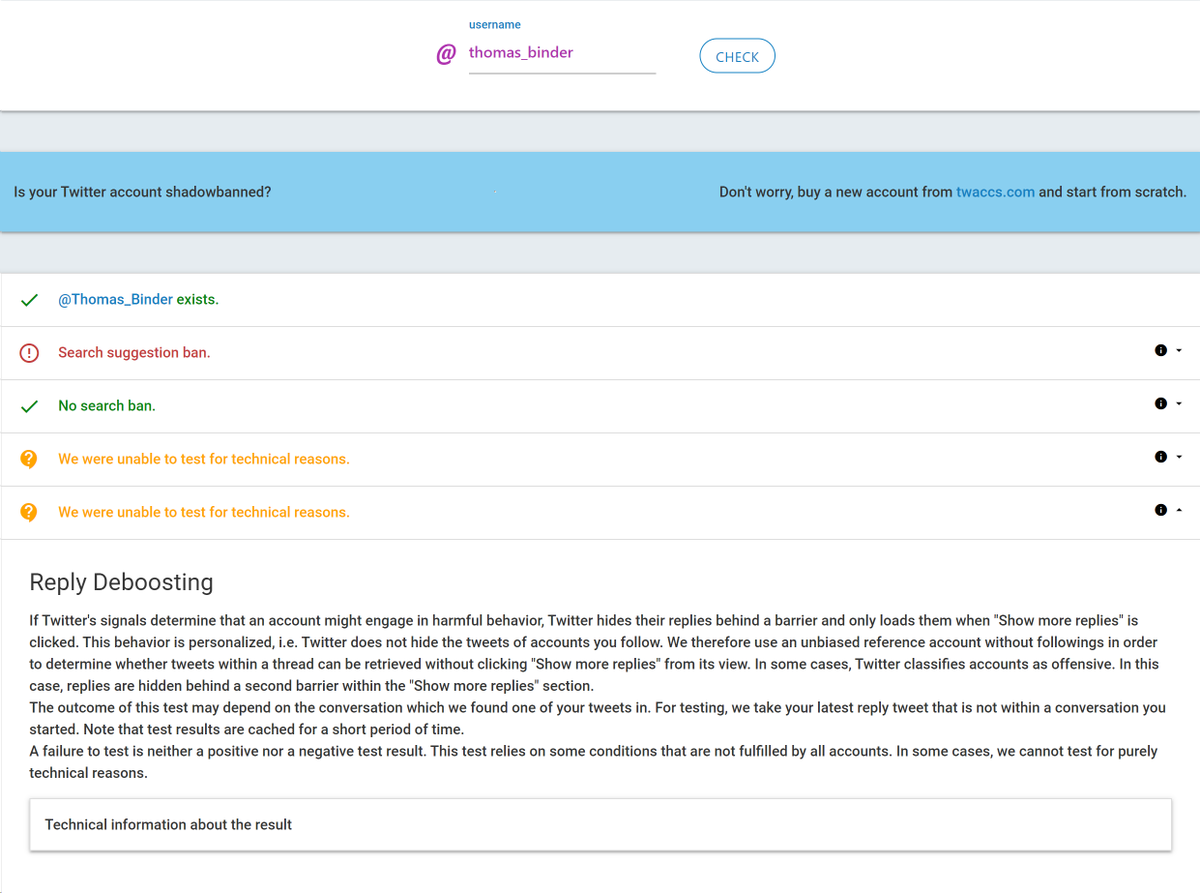The width and height of the screenshot is (1200, 893).
Task: Open the twaccs.com link
Action: point(995,192)
